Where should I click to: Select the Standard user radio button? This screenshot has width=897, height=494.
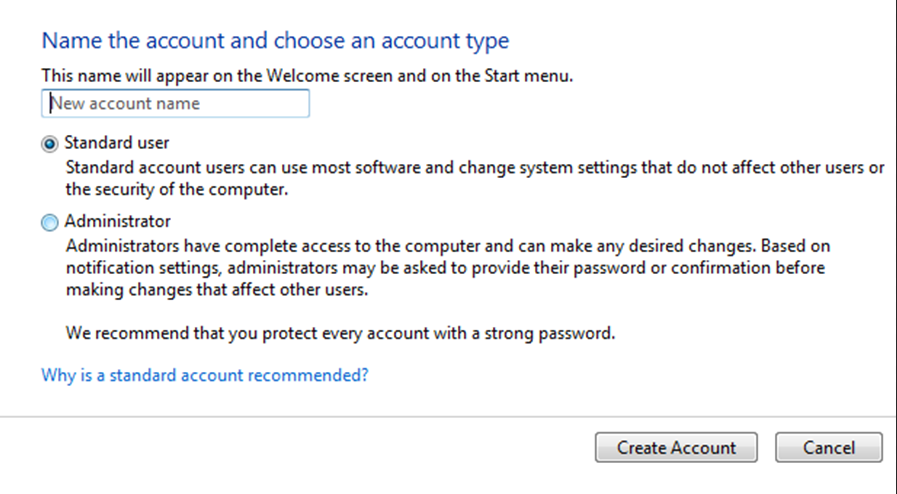pyautogui.click(x=50, y=144)
